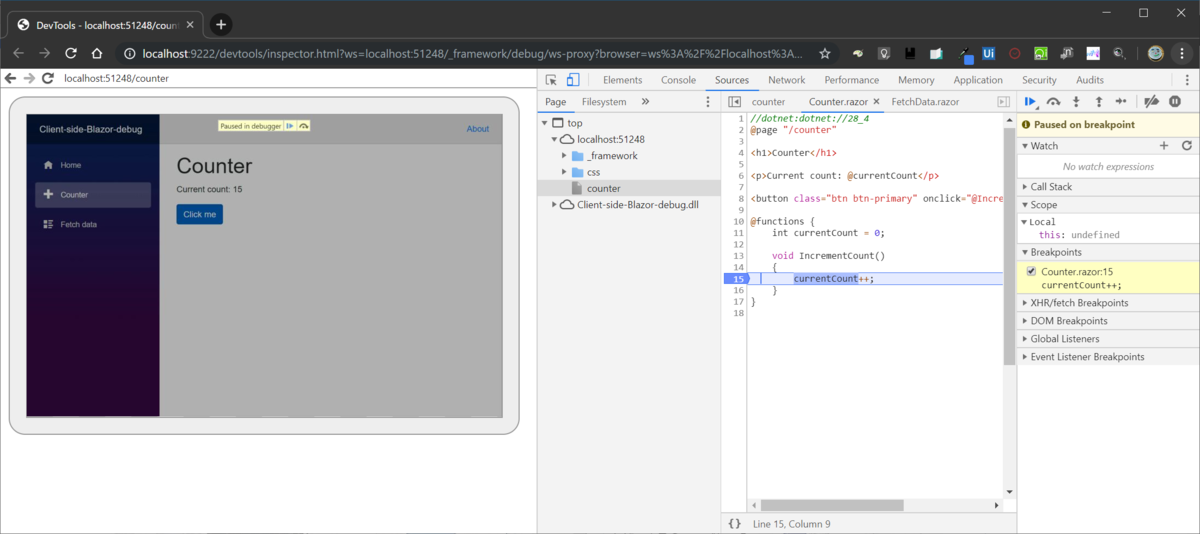Viewport: 1200px width, 534px height.
Task: Toggle pause on exceptions icon
Action: pyautogui.click(x=1175, y=101)
